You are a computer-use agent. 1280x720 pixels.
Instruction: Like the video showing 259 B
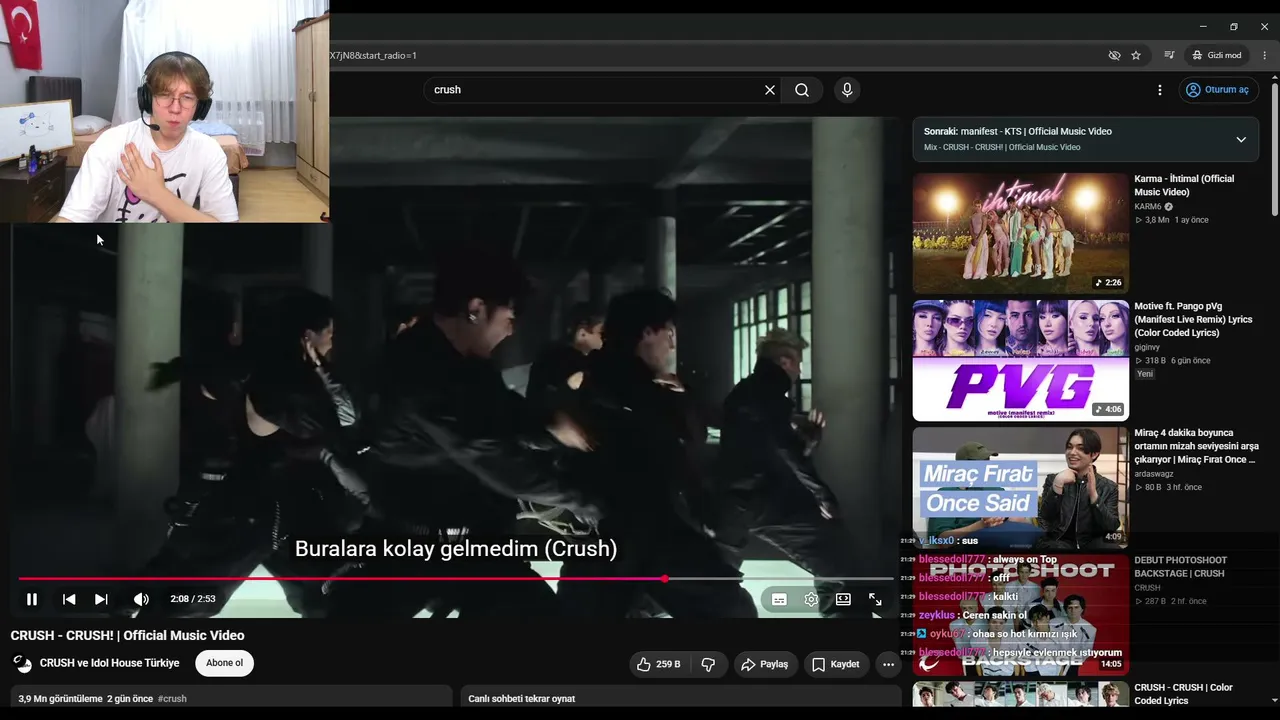[659, 664]
